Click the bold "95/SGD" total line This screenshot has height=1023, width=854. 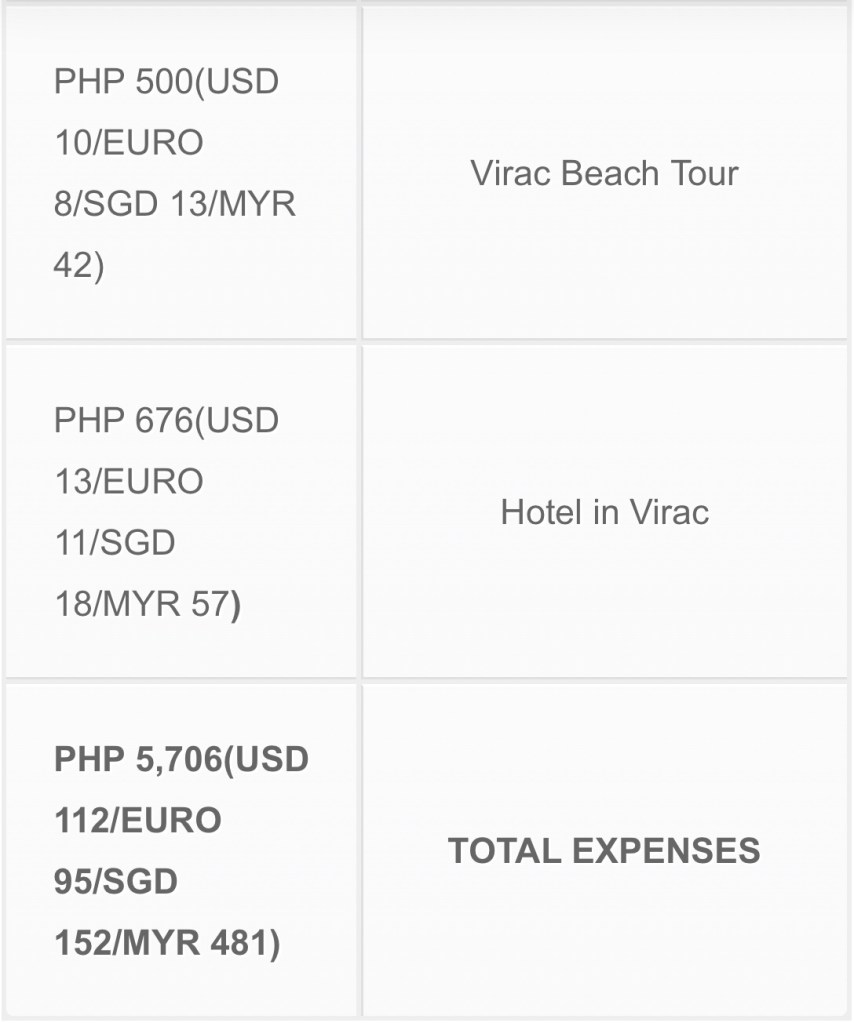115,882
